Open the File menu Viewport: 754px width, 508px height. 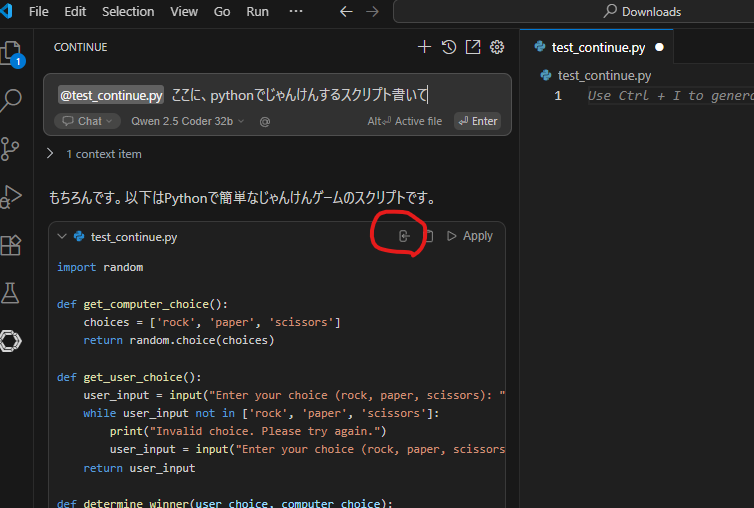click(x=38, y=12)
